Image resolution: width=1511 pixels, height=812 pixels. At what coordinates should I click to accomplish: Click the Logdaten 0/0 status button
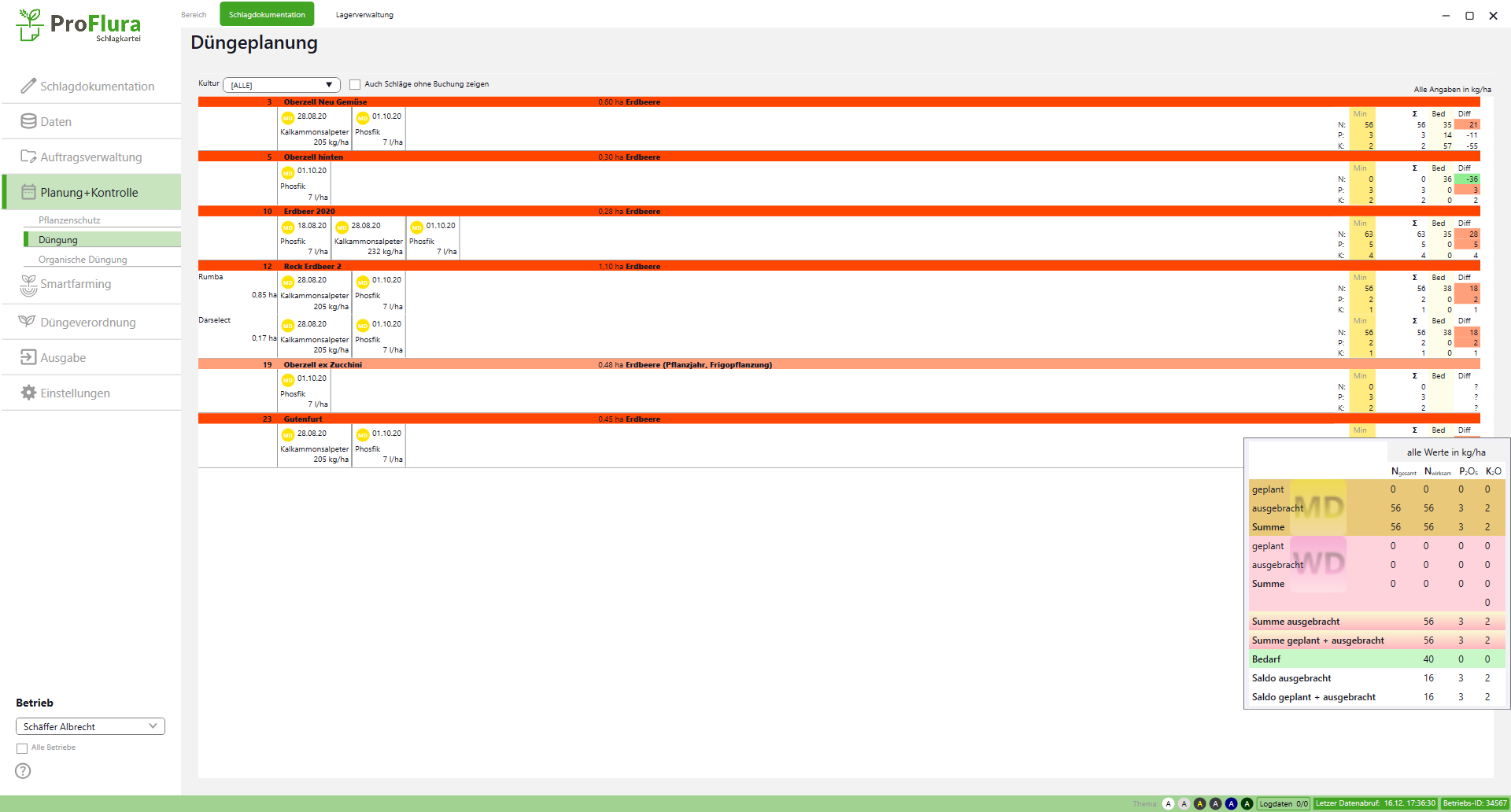(x=1283, y=803)
